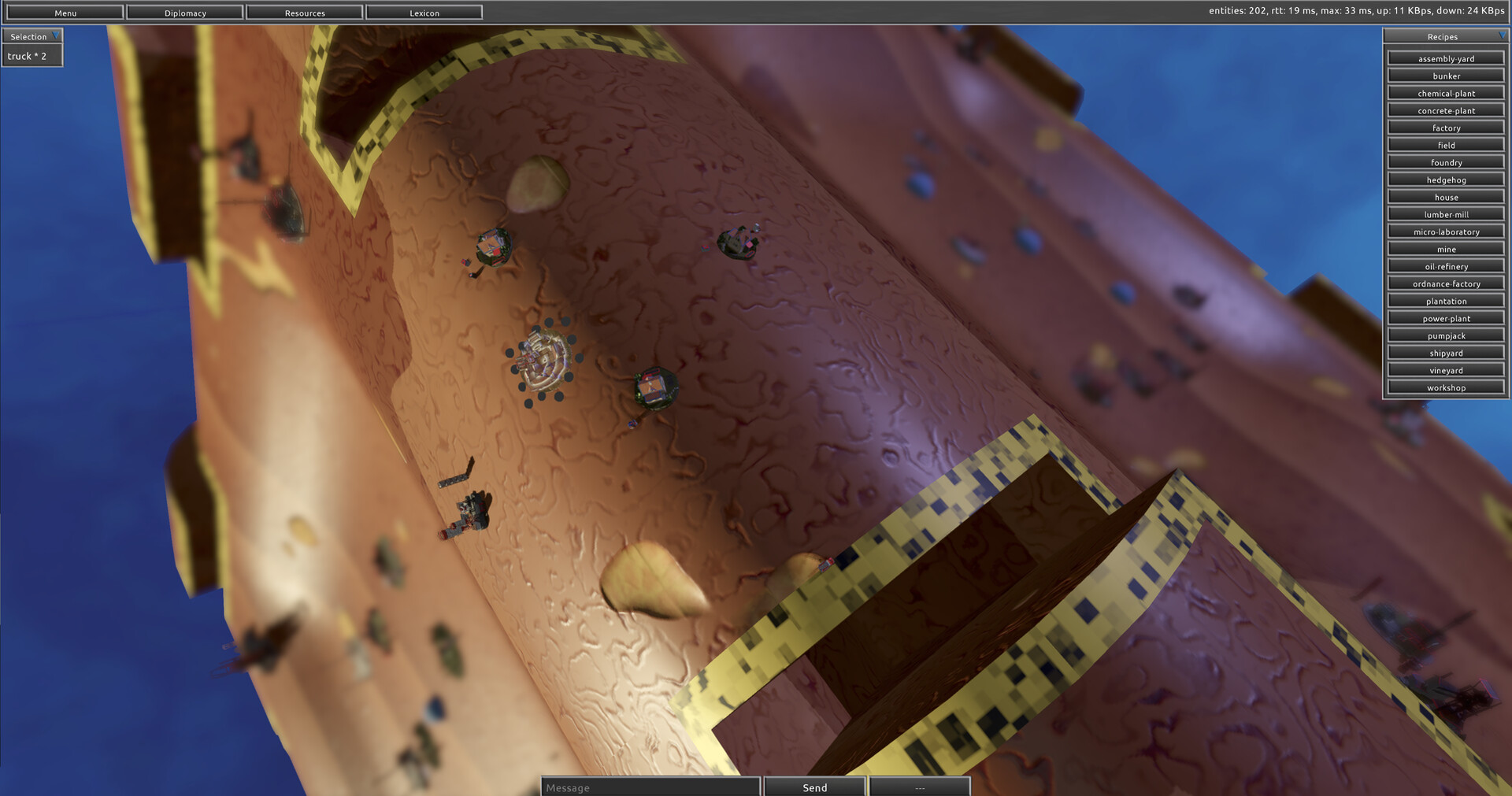This screenshot has width=1512, height=796.
Task: Select the red-roofed building left of center
Action: point(494,248)
